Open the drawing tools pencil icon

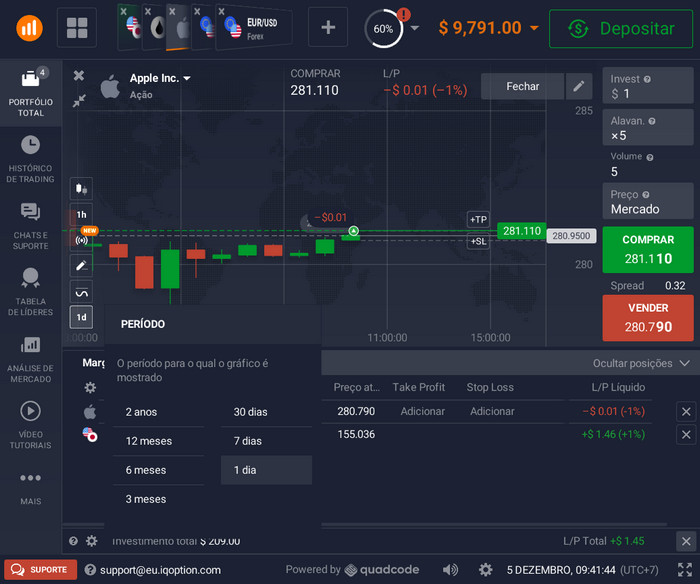81,266
